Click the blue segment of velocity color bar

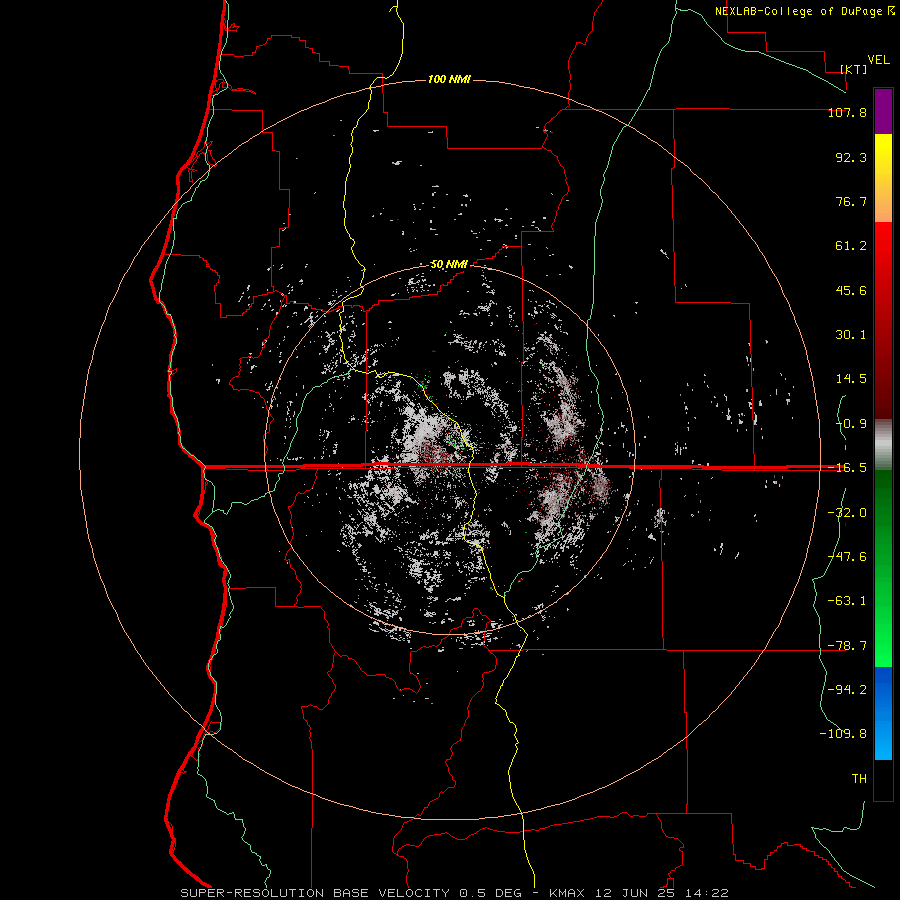click(883, 713)
